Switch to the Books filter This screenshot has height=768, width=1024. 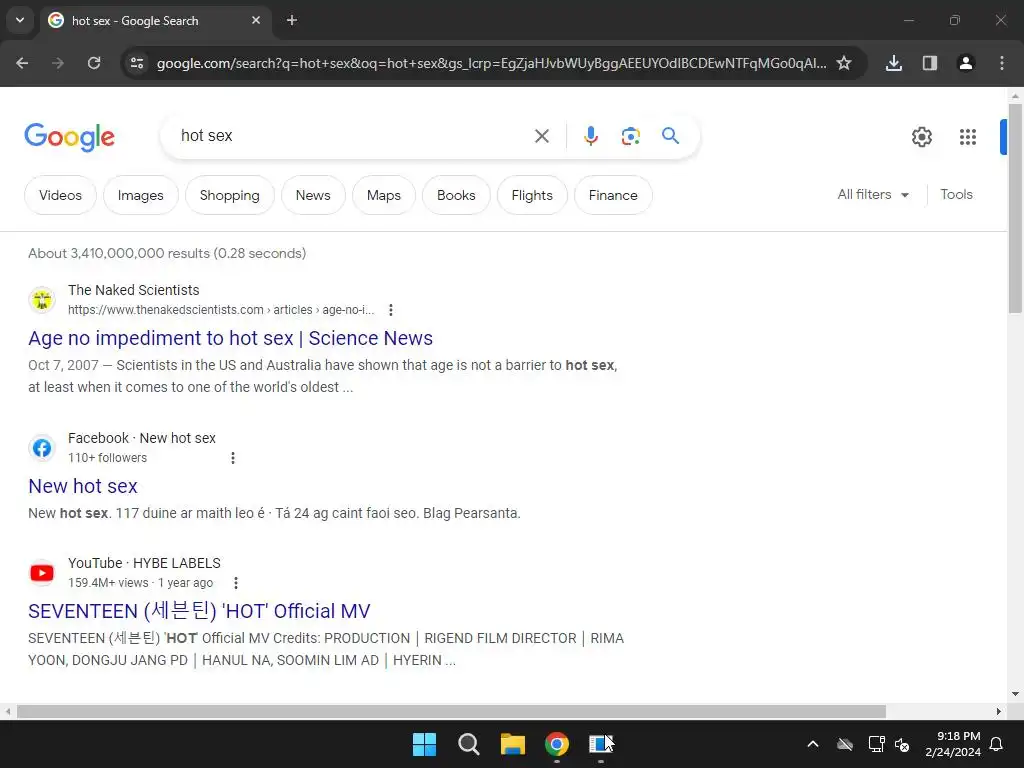coord(456,195)
